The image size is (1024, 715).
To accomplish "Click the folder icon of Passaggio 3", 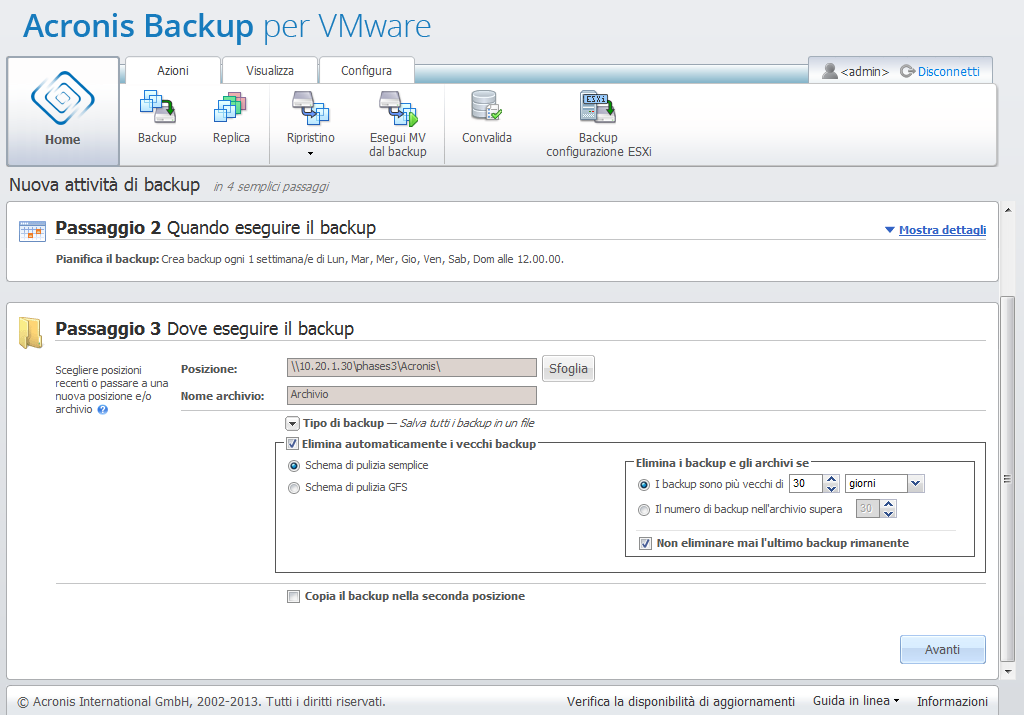I will coord(31,332).
